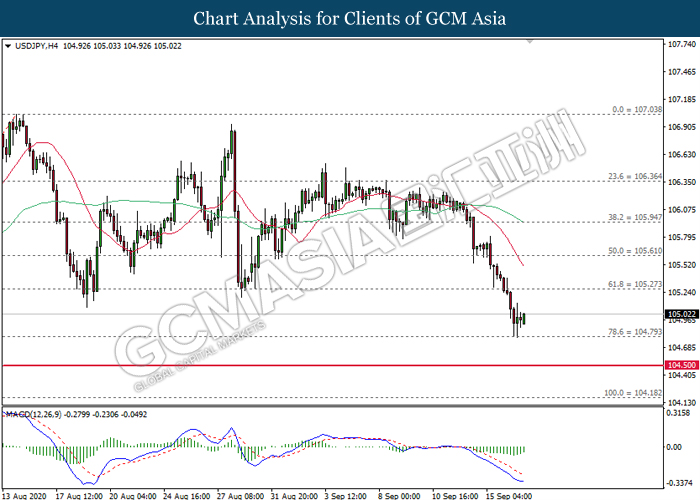
Task: Click the 78.6 = 104.793 Fibonacci label
Action: pyautogui.click(x=635, y=332)
